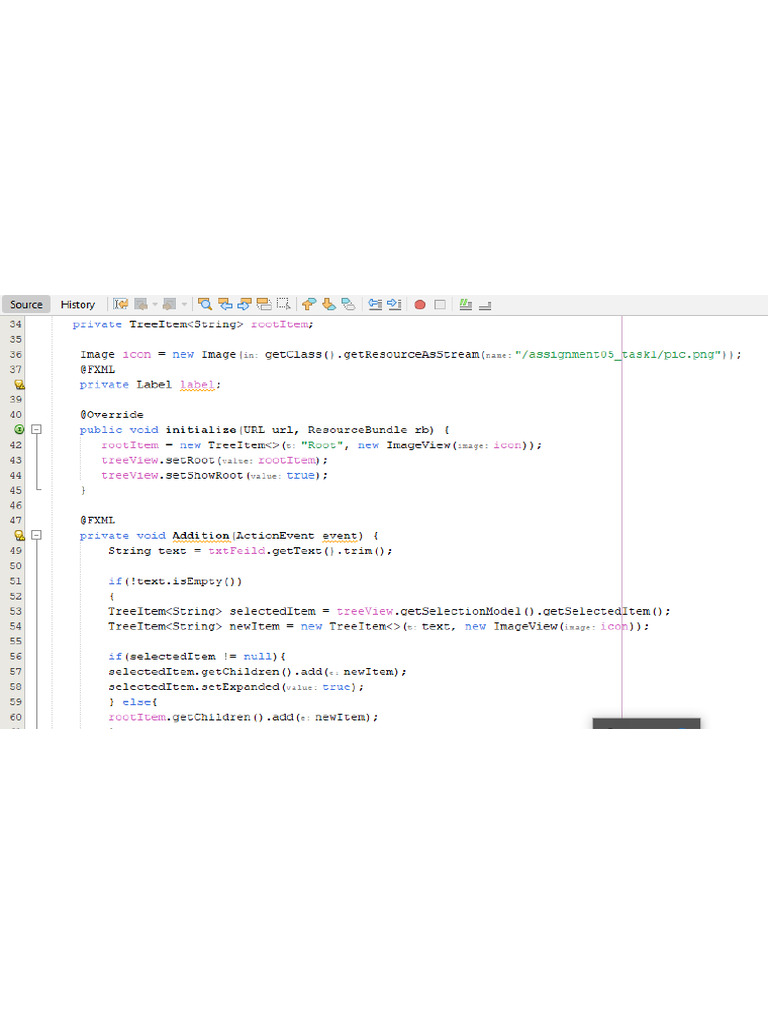Switch to the Source tab
The image size is (768, 1024).
pos(26,304)
